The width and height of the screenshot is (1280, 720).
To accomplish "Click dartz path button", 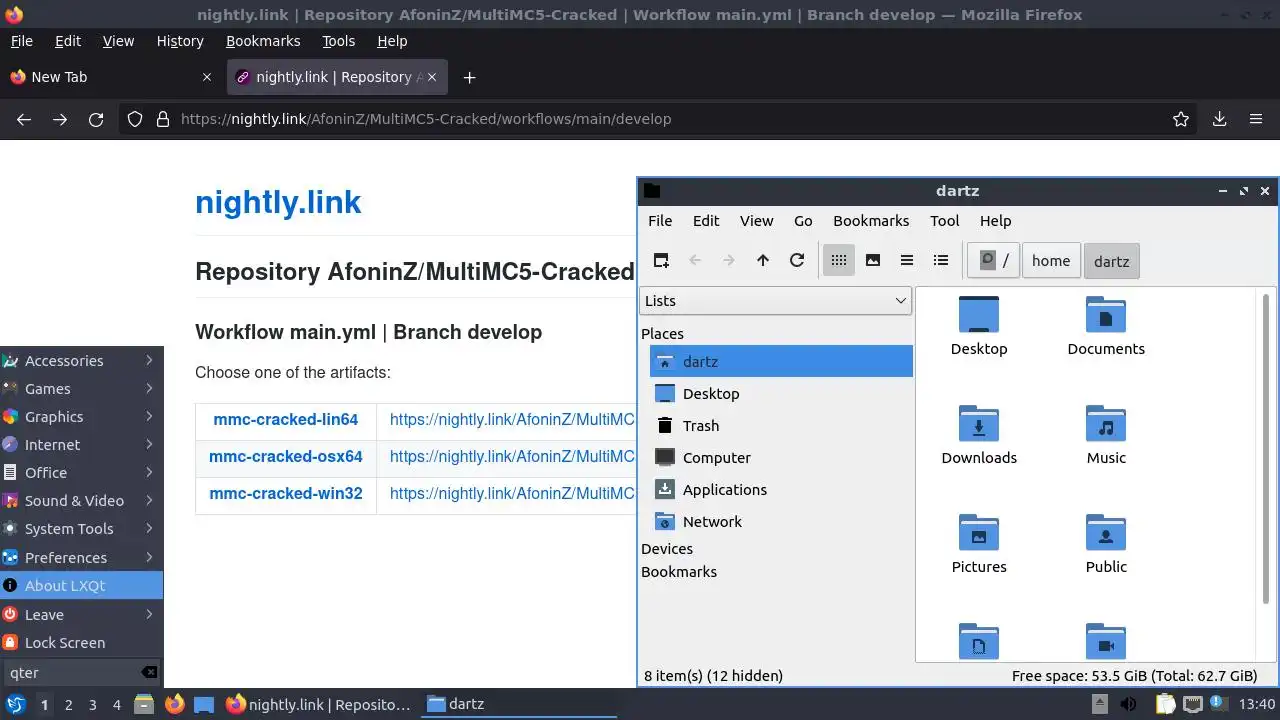I will point(1111,261).
